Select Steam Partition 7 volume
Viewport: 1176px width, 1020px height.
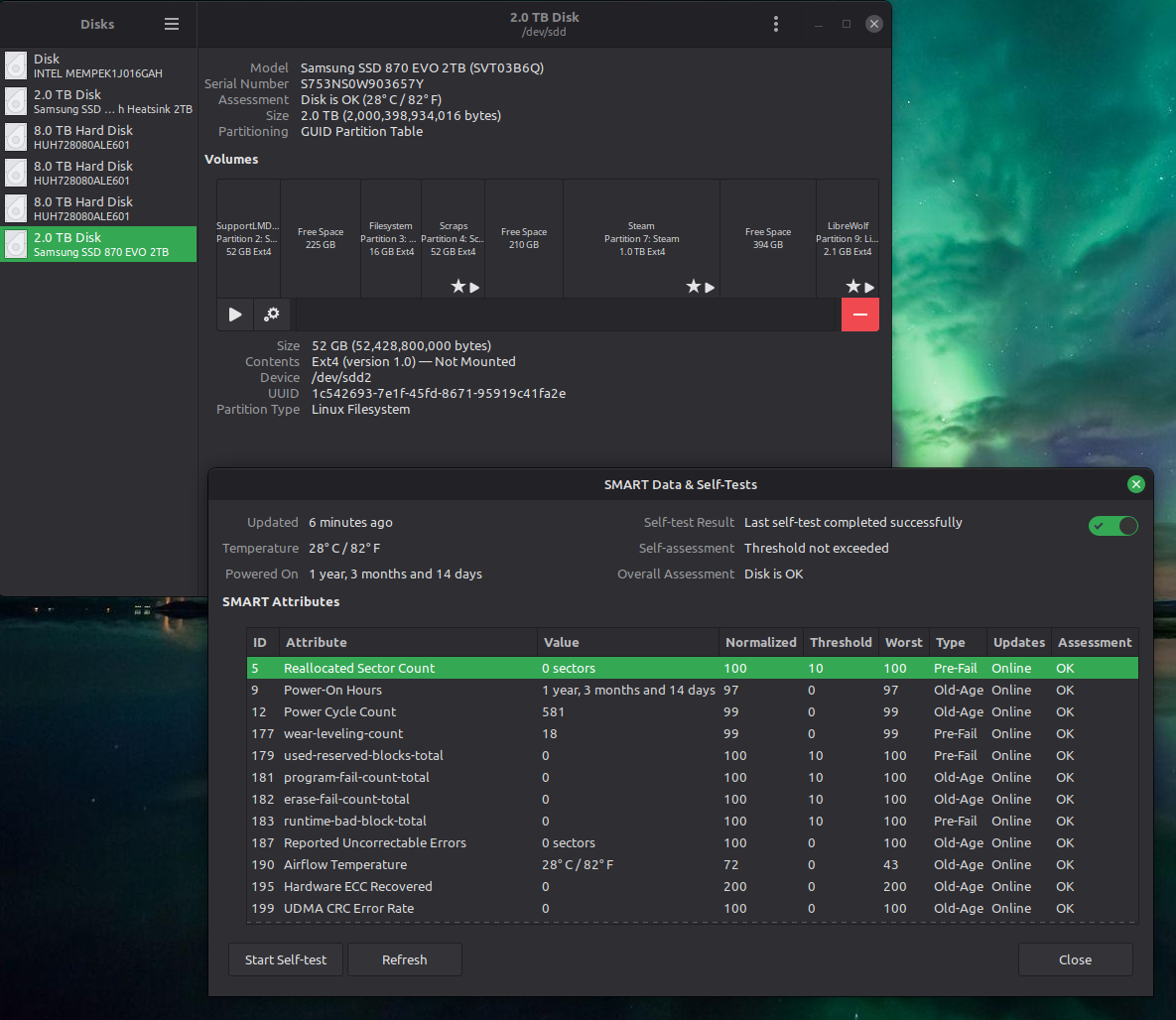pos(641,238)
